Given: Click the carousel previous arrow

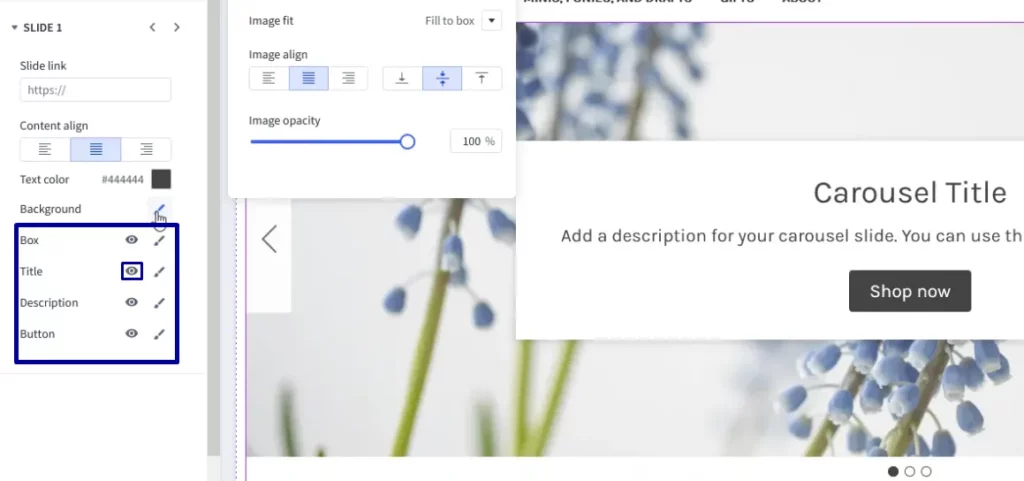Looking at the screenshot, I should coord(269,239).
